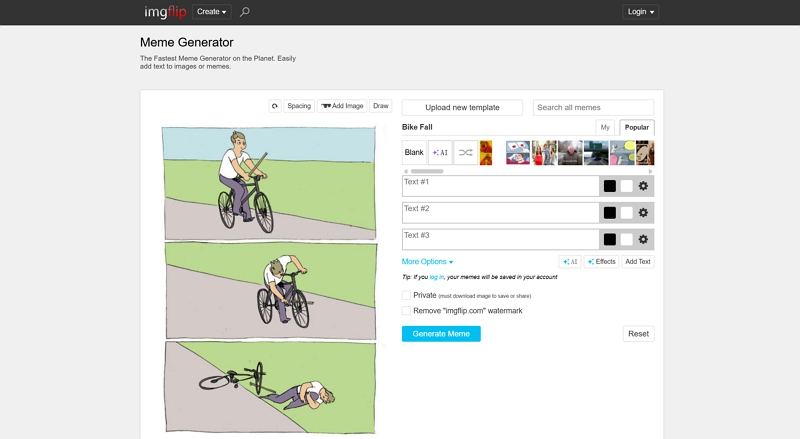Enable the Private checkbox

click(407, 296)
